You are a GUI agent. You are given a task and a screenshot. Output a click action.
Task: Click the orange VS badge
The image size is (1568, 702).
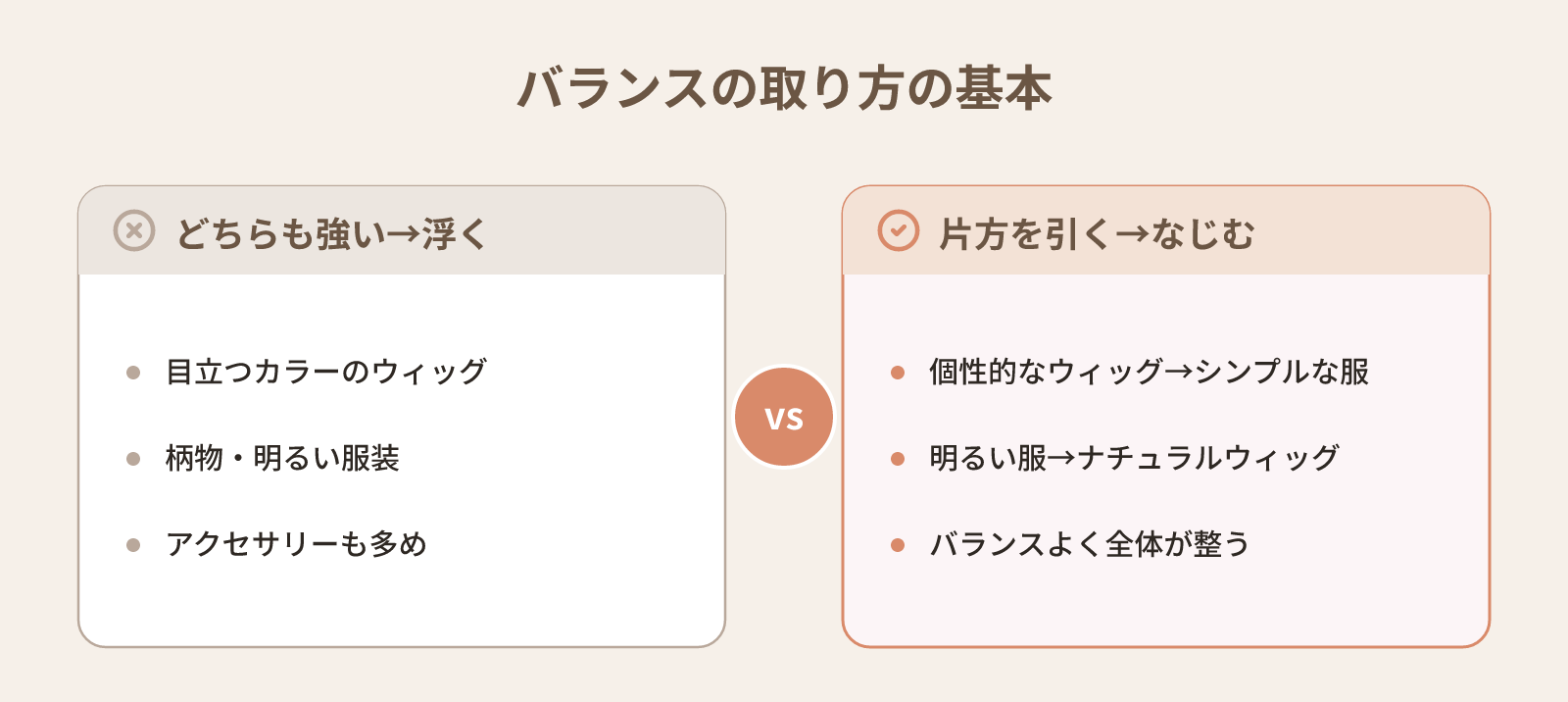784,417
